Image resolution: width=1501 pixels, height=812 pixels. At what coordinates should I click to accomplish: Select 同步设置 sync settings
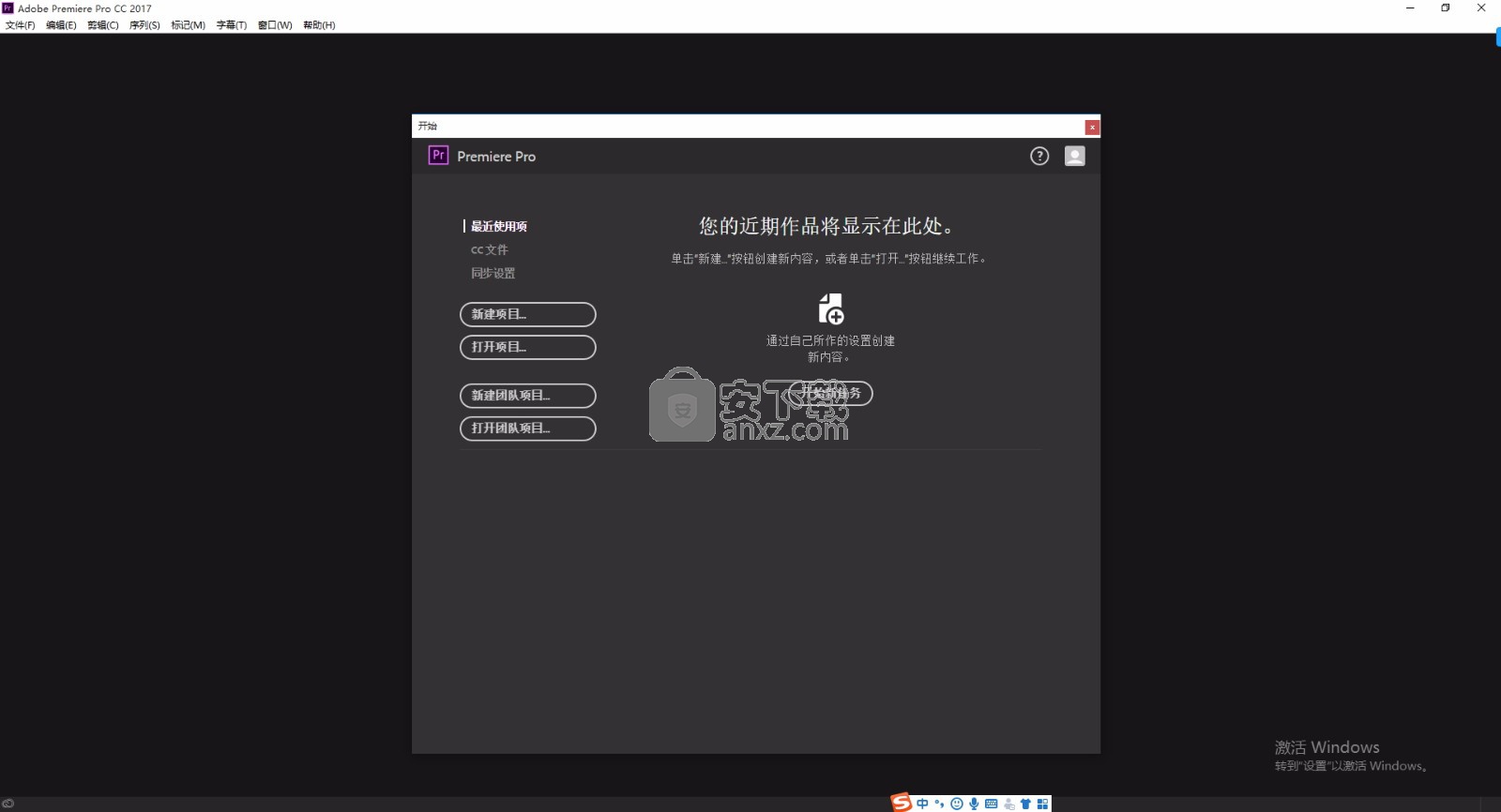tap(493, 274)
